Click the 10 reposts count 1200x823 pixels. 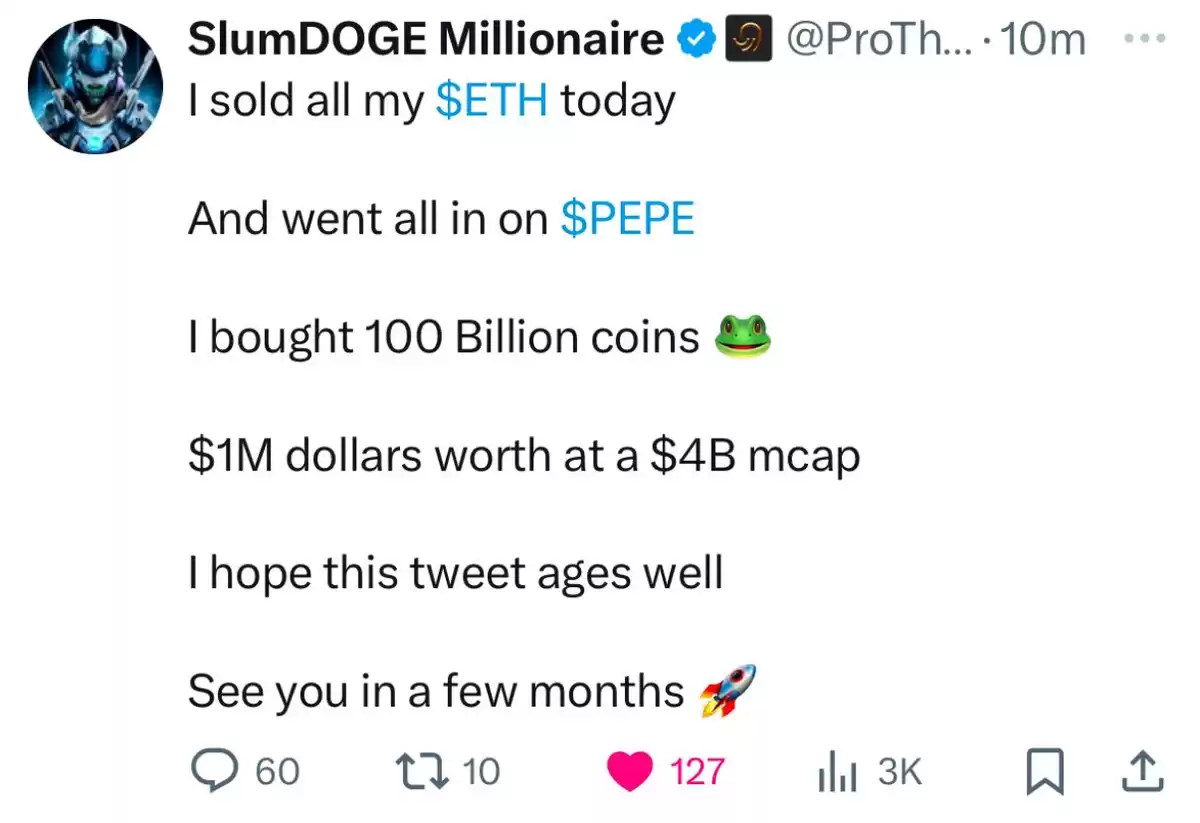(482, 772)
